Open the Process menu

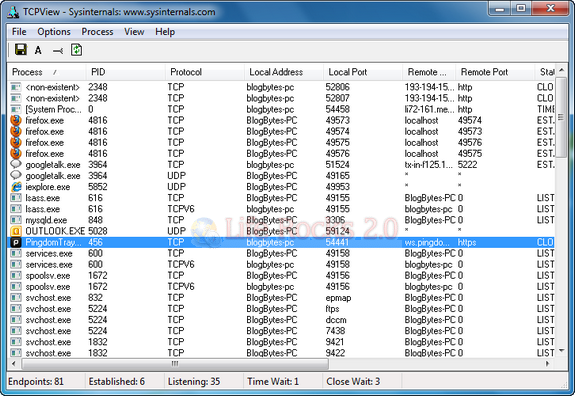click(x=97, y=32)
